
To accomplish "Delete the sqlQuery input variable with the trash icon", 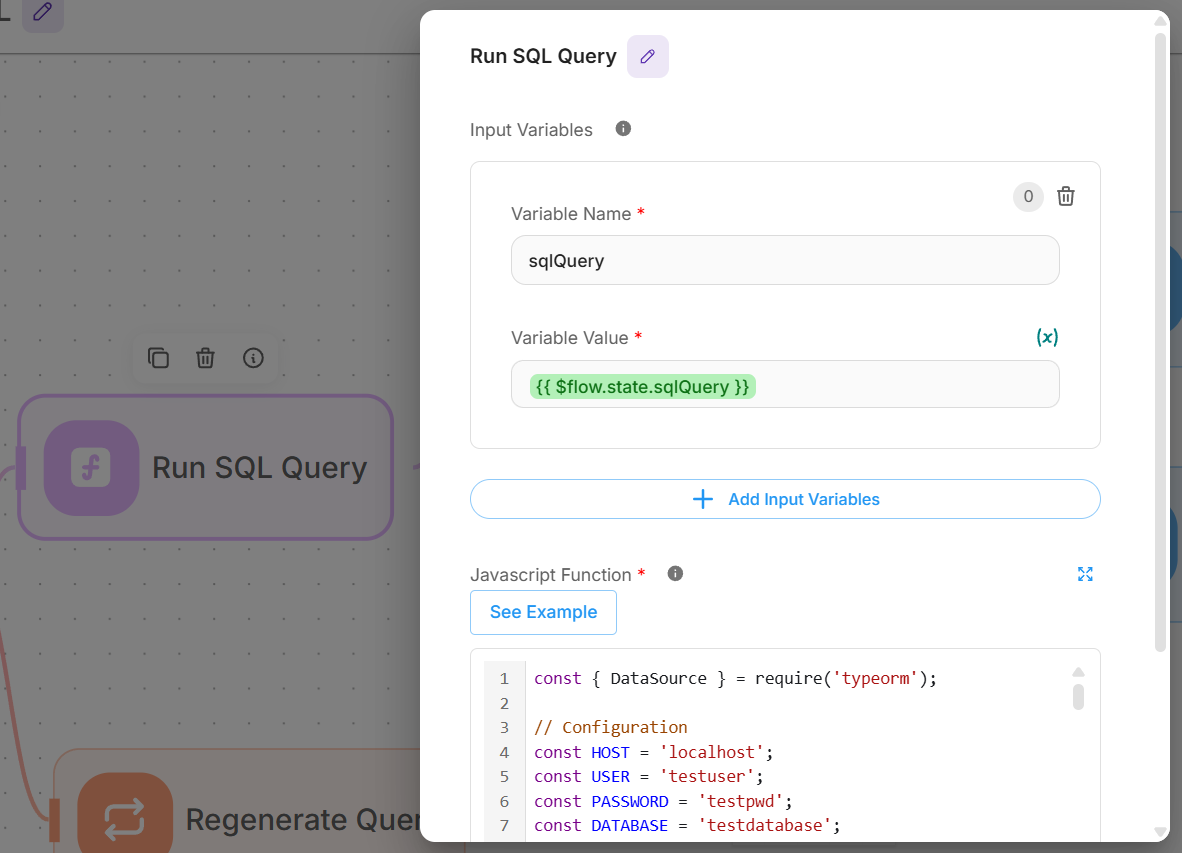I will coord(1066,197).
